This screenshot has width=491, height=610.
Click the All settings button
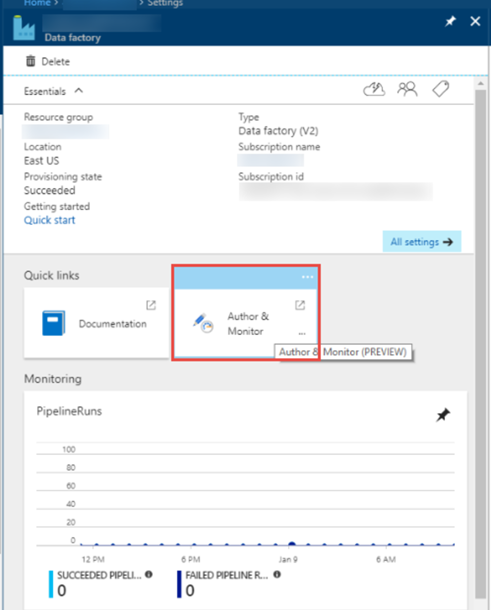click(422, 242)
